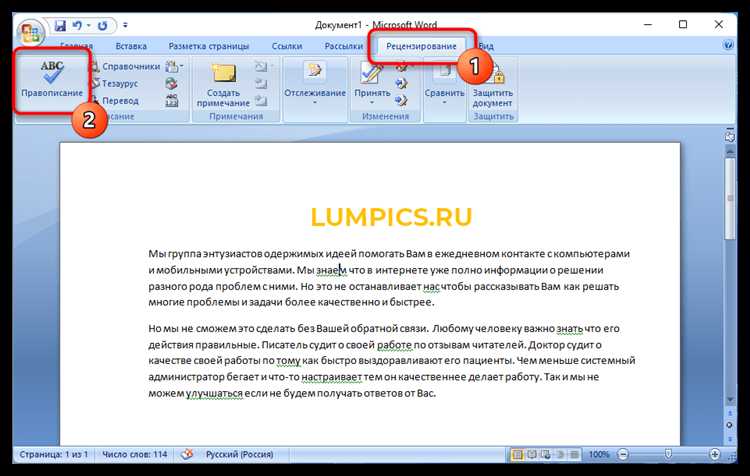The height and width of the screenshot is (476, 750).
Task: Open the Undo history dropdown arrow
Action: pos(88,25)
